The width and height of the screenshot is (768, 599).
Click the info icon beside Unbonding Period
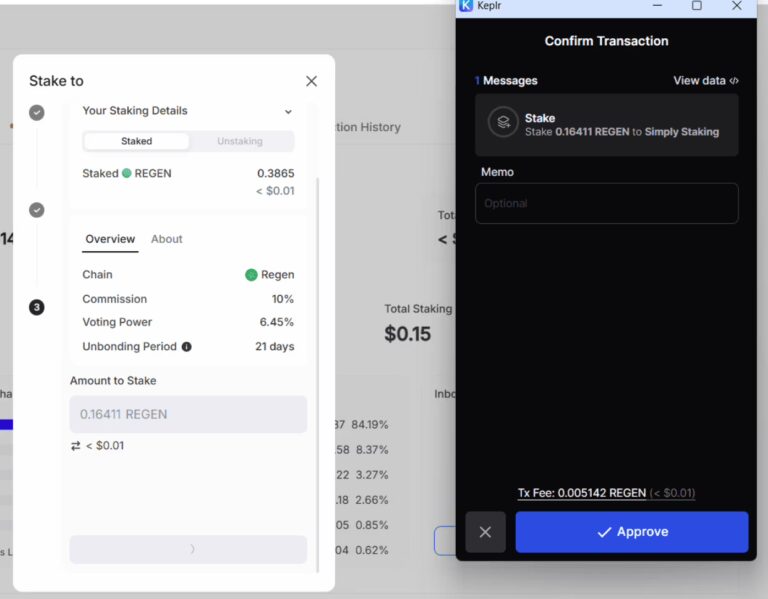[x=187, y=347]
